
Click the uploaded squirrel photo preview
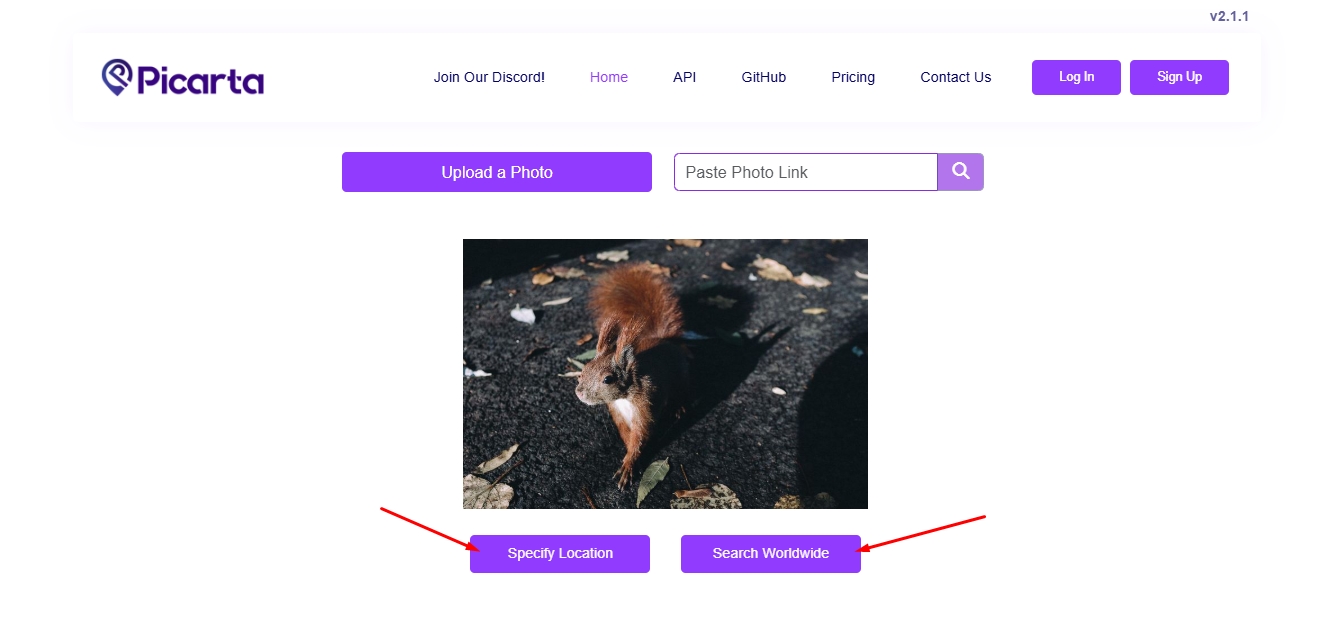(x=665, y=374)
